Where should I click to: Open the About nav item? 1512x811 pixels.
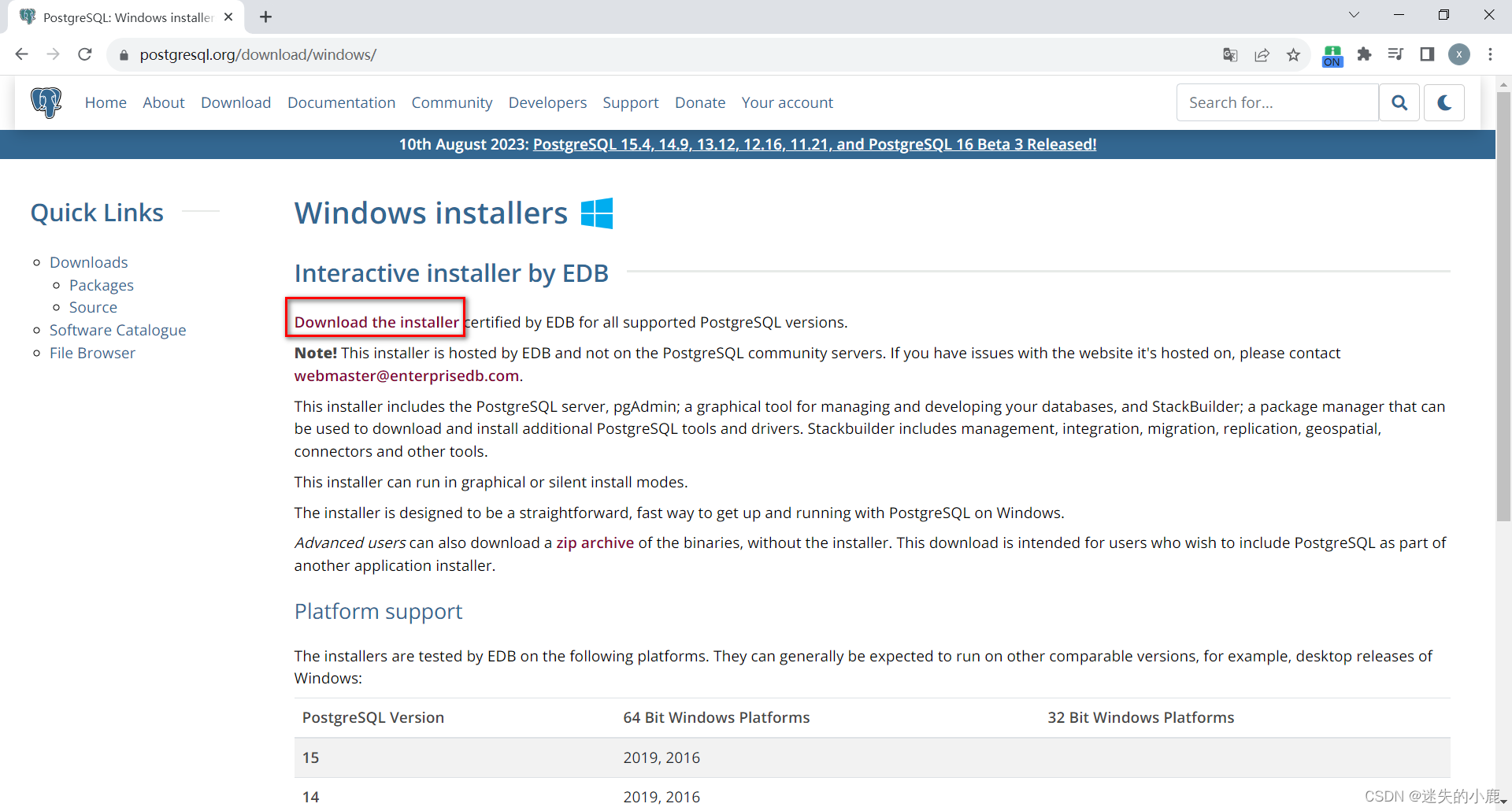pos(164,102)
